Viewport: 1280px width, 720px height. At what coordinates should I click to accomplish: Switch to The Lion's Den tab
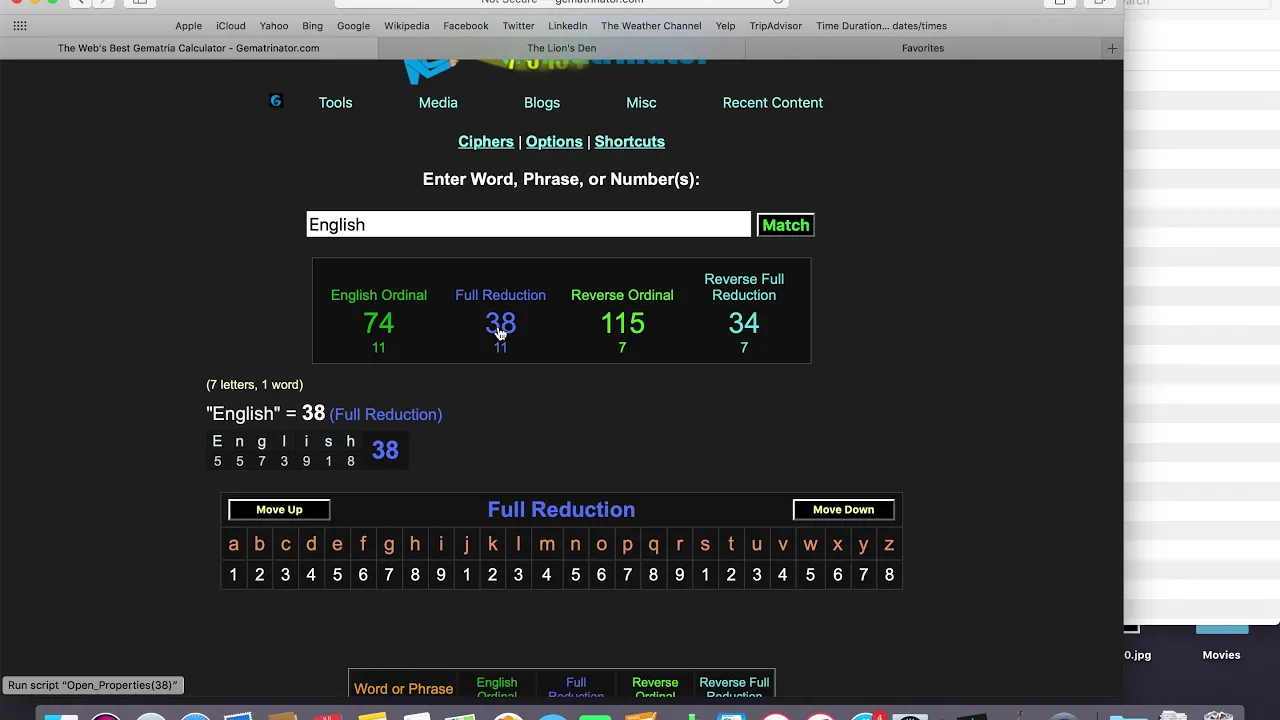click(x=561, y=48)
